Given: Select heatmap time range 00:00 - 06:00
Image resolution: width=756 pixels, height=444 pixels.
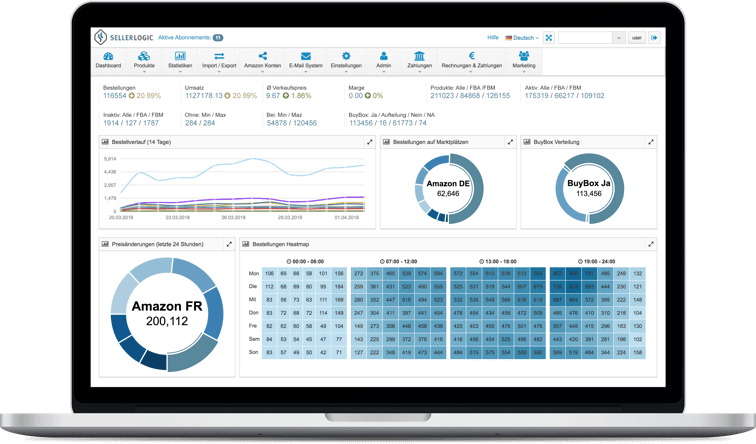Looking at the screenshot, I should (305, 261).
